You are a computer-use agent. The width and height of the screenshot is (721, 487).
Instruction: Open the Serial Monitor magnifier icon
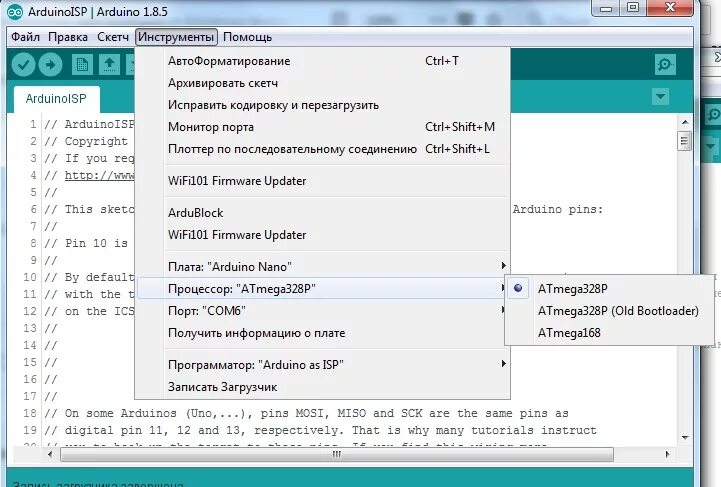click(665, 64)
